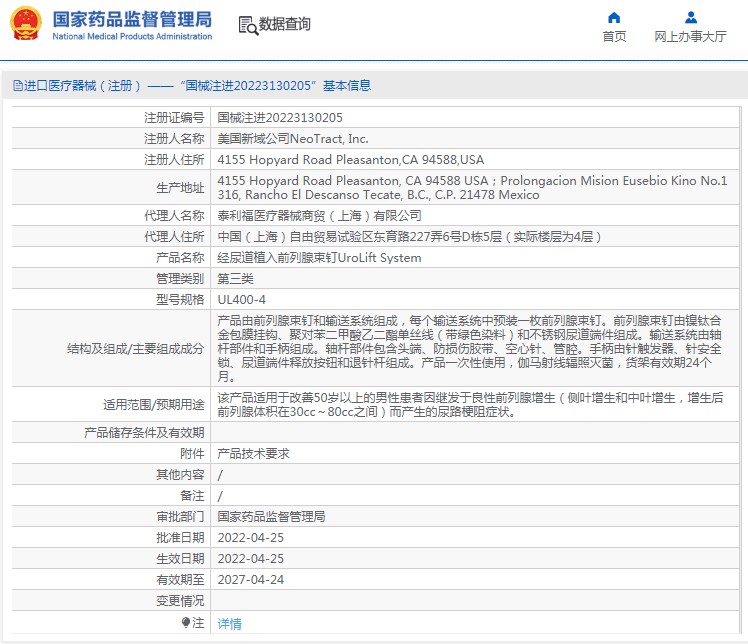Click the 代理人住所 row label

pos(174,237)
